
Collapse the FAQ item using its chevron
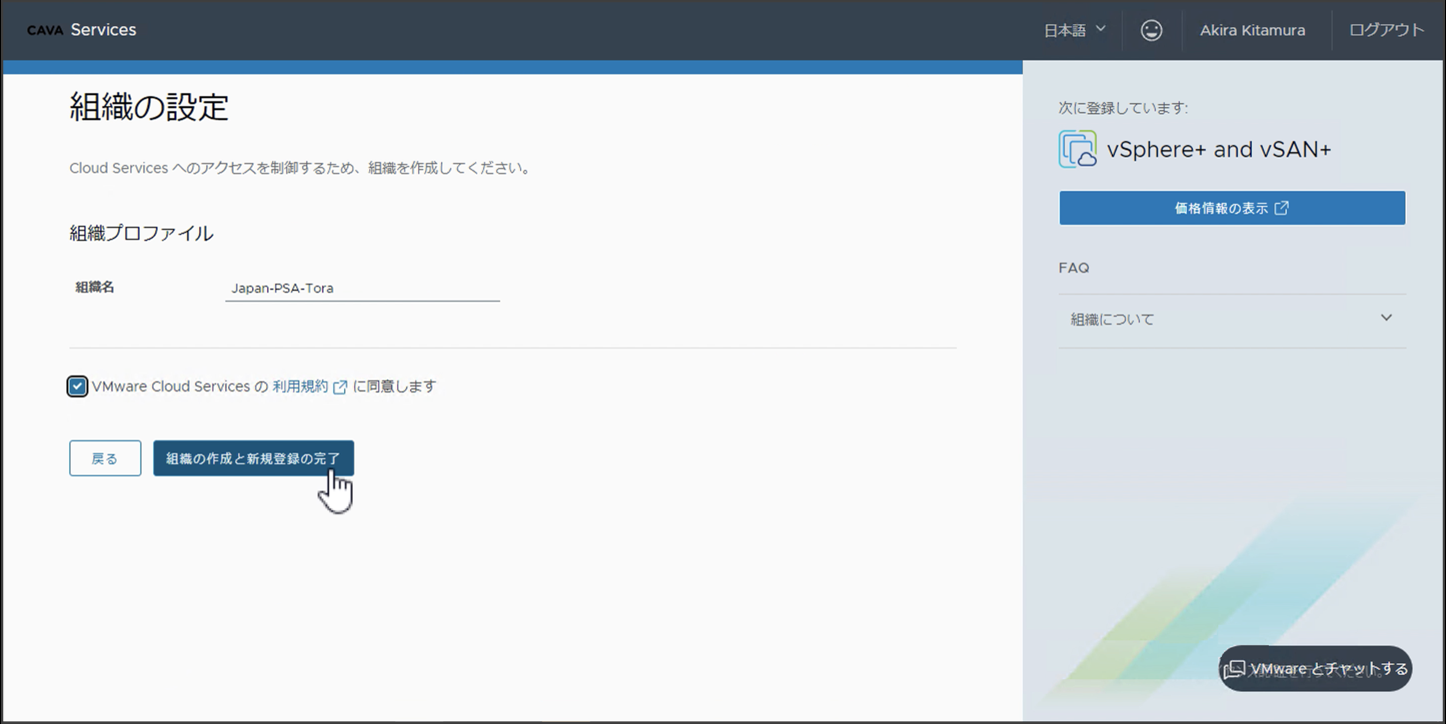point(1386,317)
